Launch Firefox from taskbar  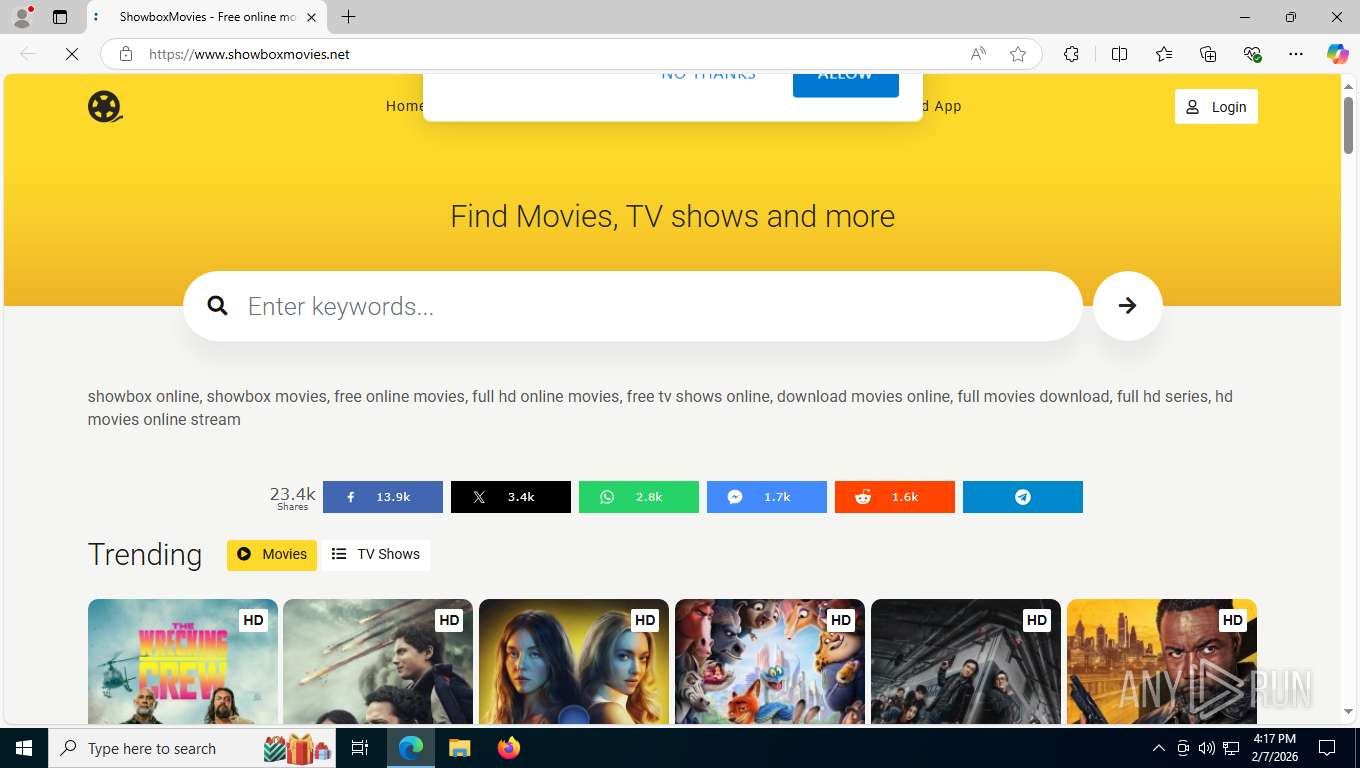[509, 748]
